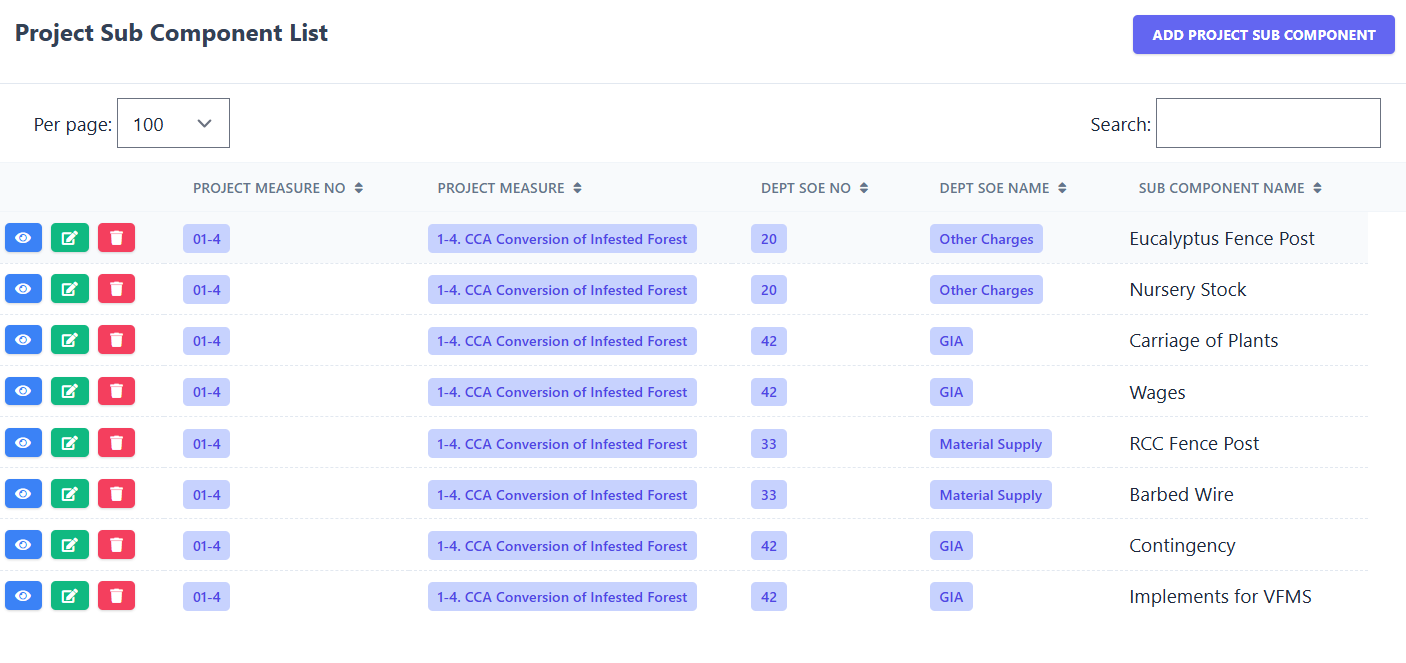1406x663 pixels.
Task: Delete the Barbed Wire entry
Action: tap(116, 493)
